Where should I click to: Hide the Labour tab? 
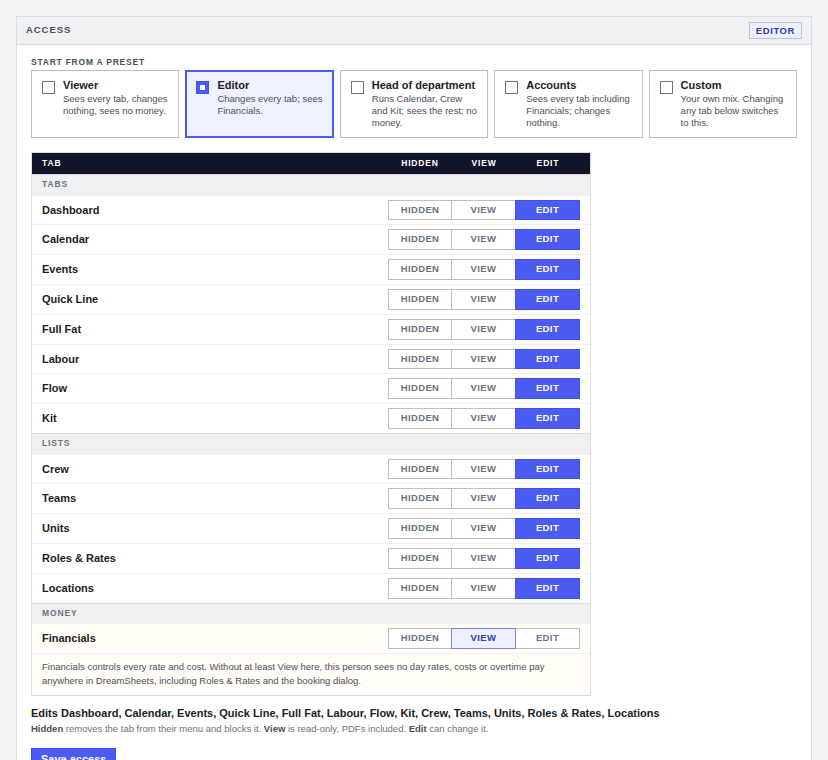point(420,359)
